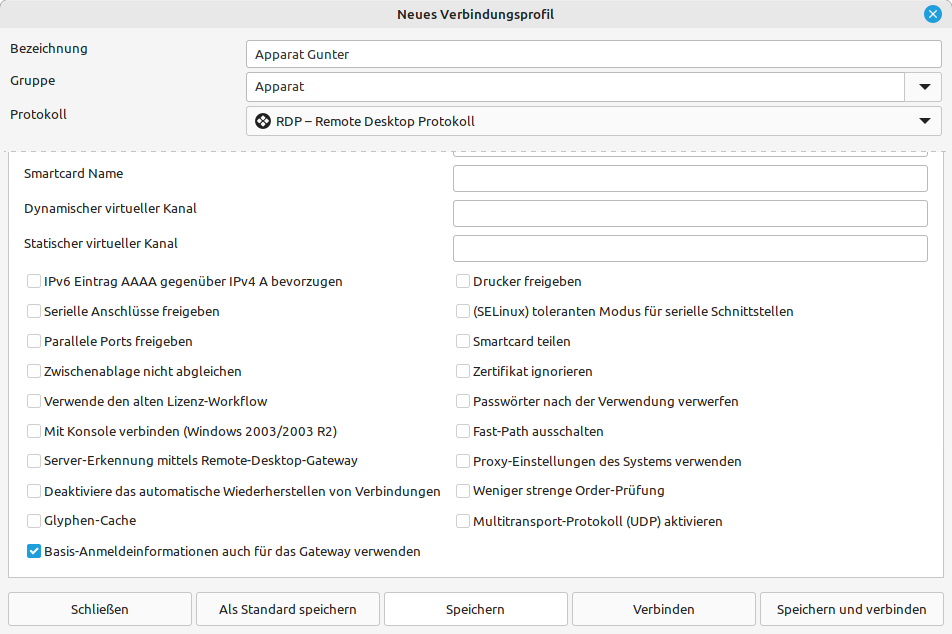Click the Dynamischer virtueller Kanal field
952x634 pixels.
click(690, 214)
